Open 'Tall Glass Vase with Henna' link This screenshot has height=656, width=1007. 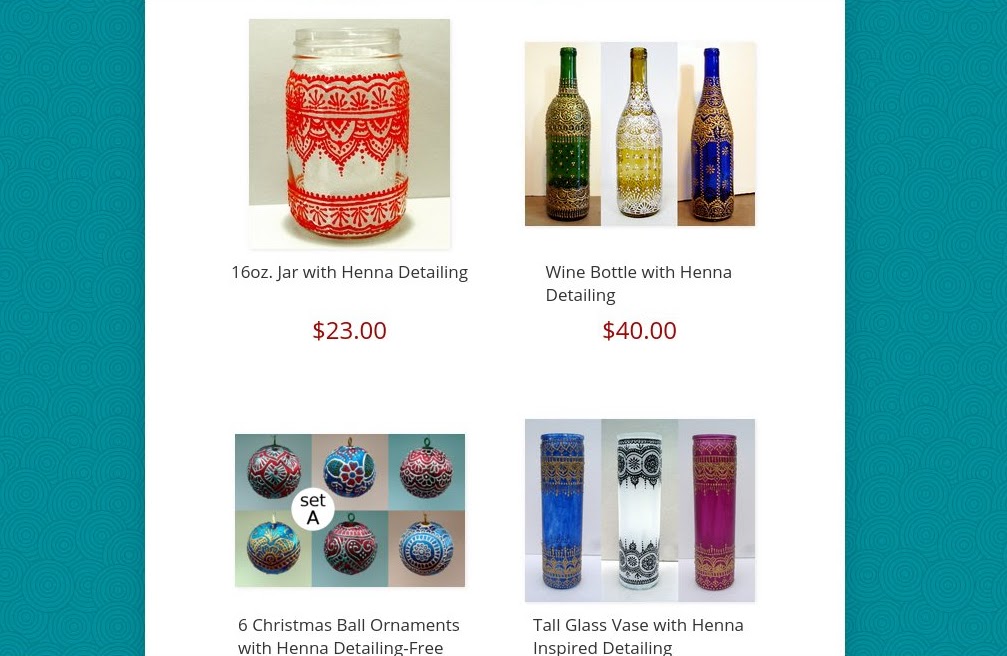pyautogui.click(x=638, y=635)
